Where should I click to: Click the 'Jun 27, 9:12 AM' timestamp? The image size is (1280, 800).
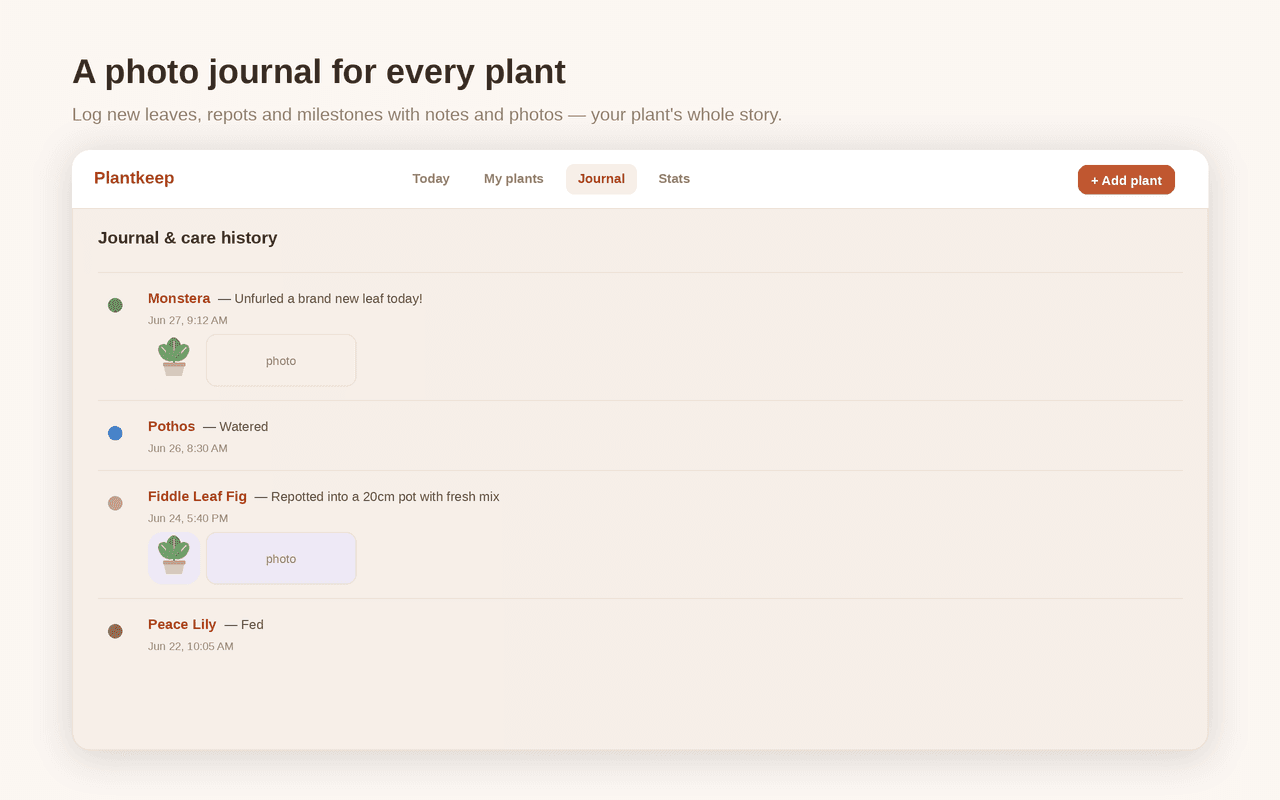coord(188,320)
